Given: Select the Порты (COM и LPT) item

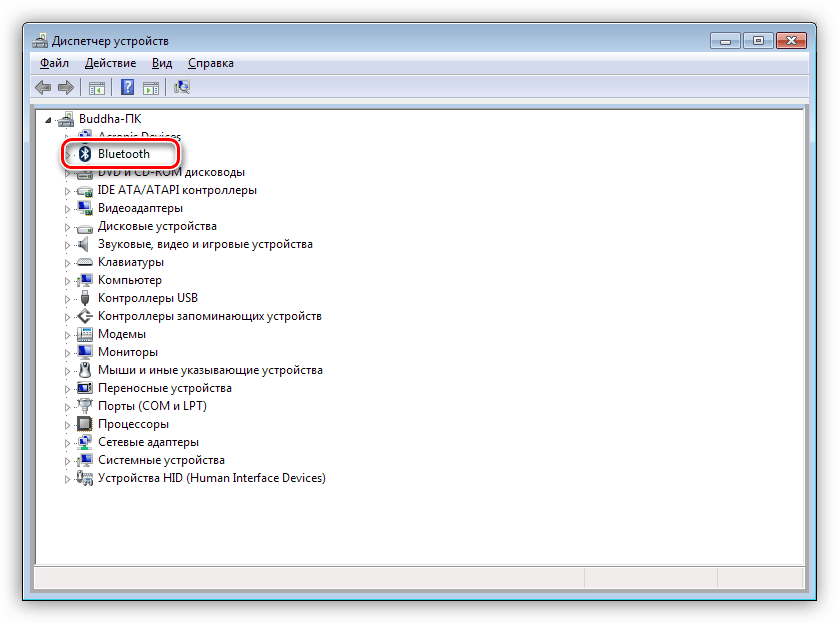Looking at the screenshot, I should [x=152, y=406].
